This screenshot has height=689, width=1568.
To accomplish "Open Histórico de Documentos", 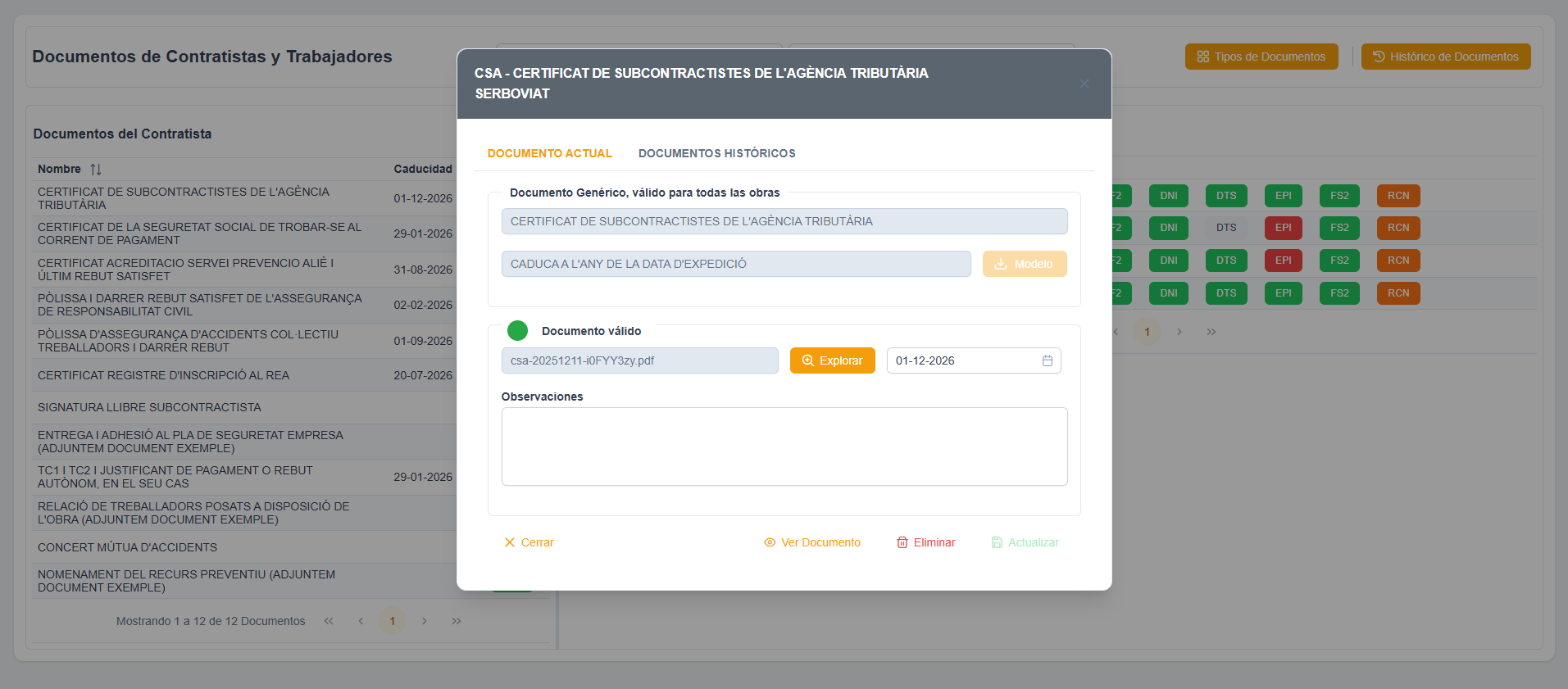I will coord(1445,57).
